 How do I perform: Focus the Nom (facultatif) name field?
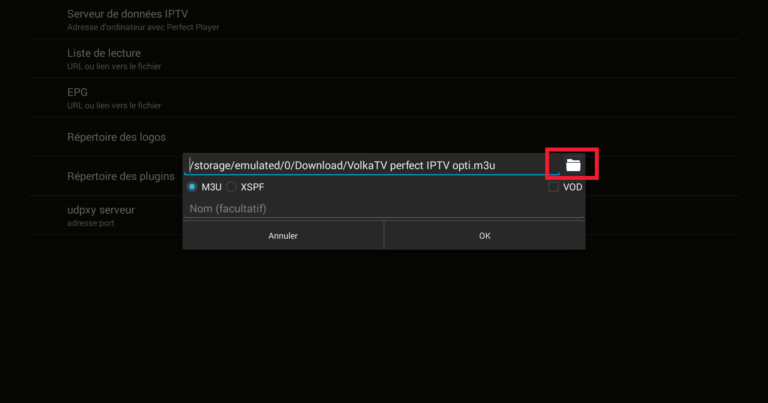(x=384, y=209)
